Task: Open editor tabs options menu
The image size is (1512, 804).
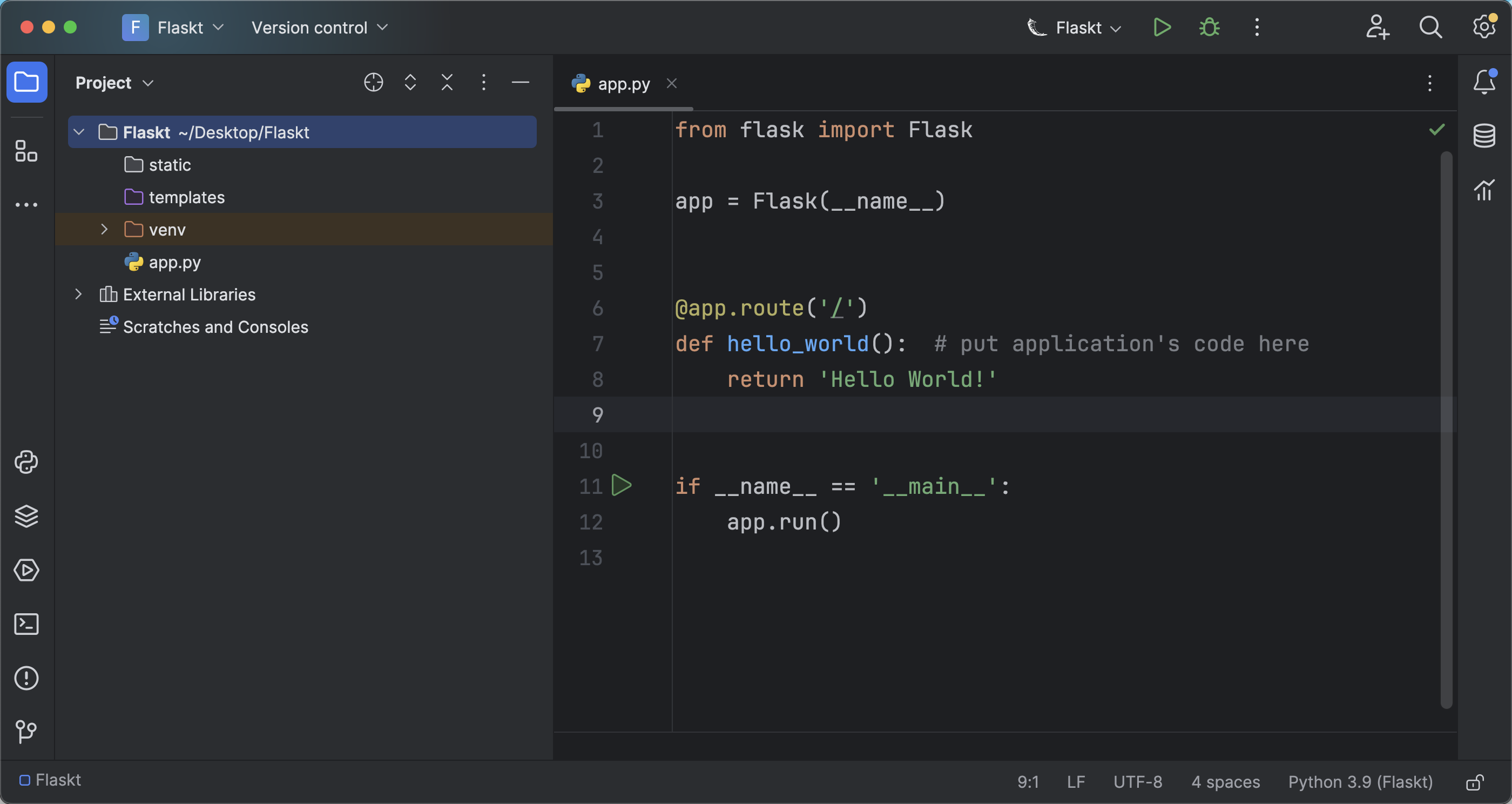Action: point(1429,83)
